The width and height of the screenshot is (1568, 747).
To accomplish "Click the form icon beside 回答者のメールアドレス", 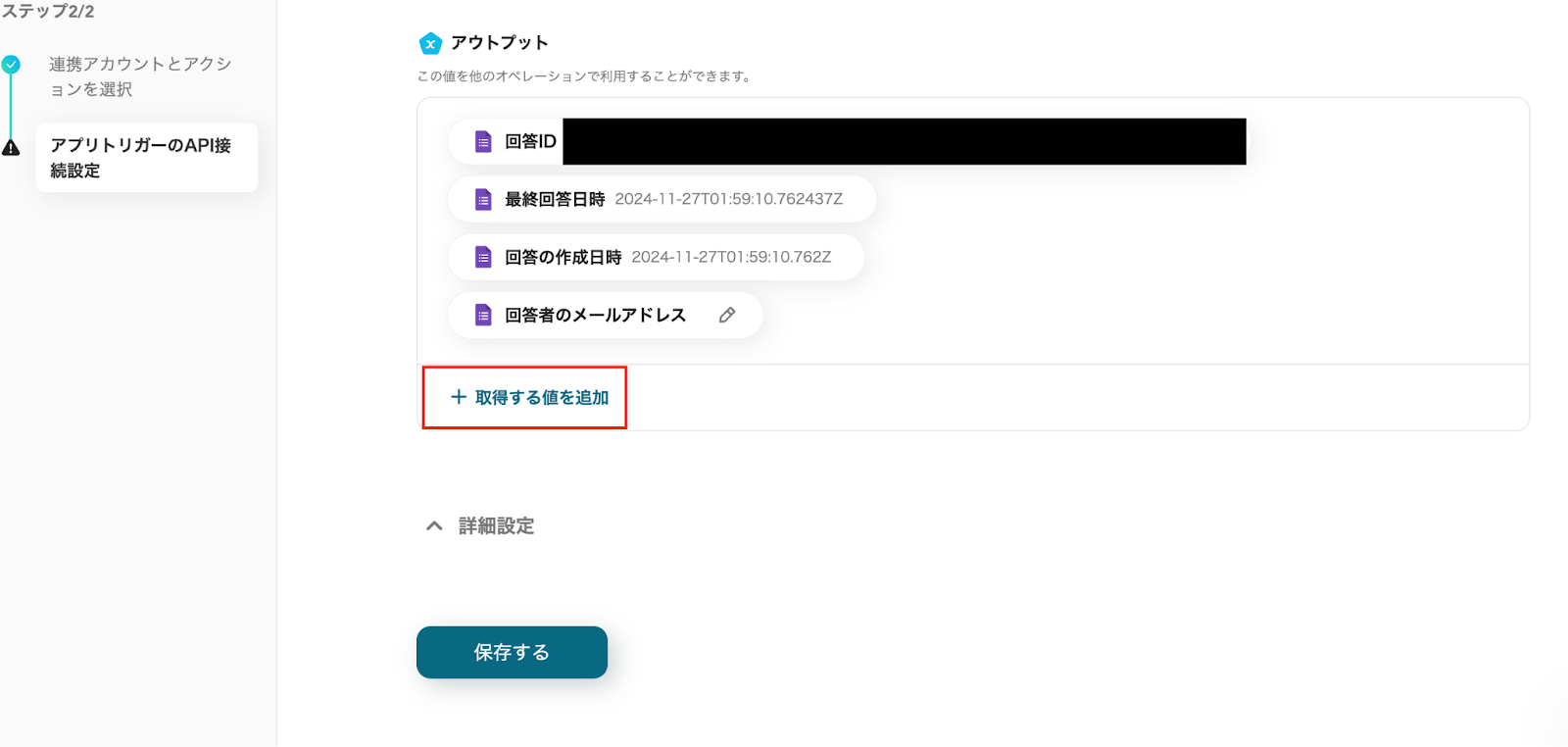I will 483,315.
